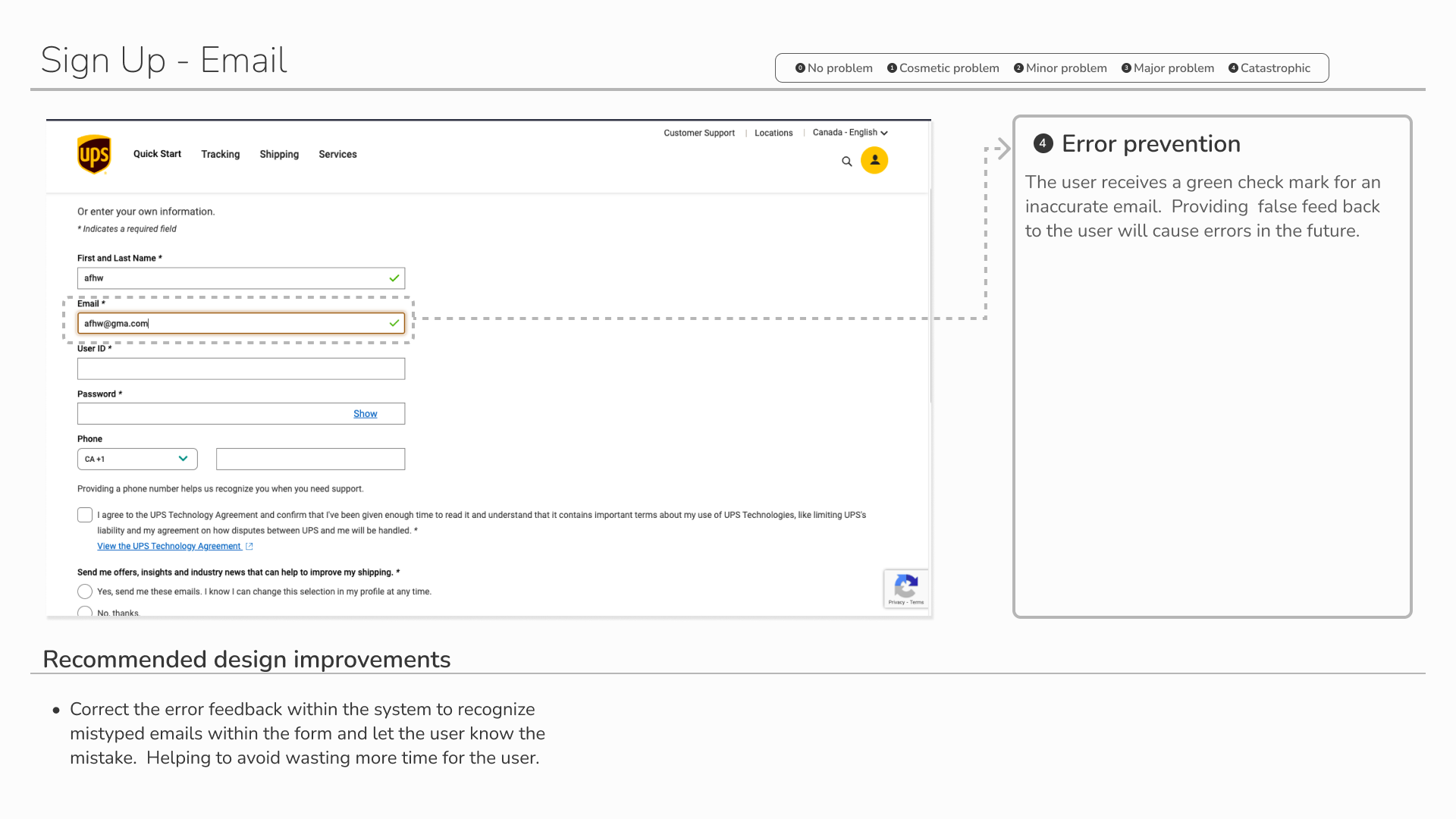
Task: Check the UPS Technology Agreement checkbox
Action: point(85,515)
